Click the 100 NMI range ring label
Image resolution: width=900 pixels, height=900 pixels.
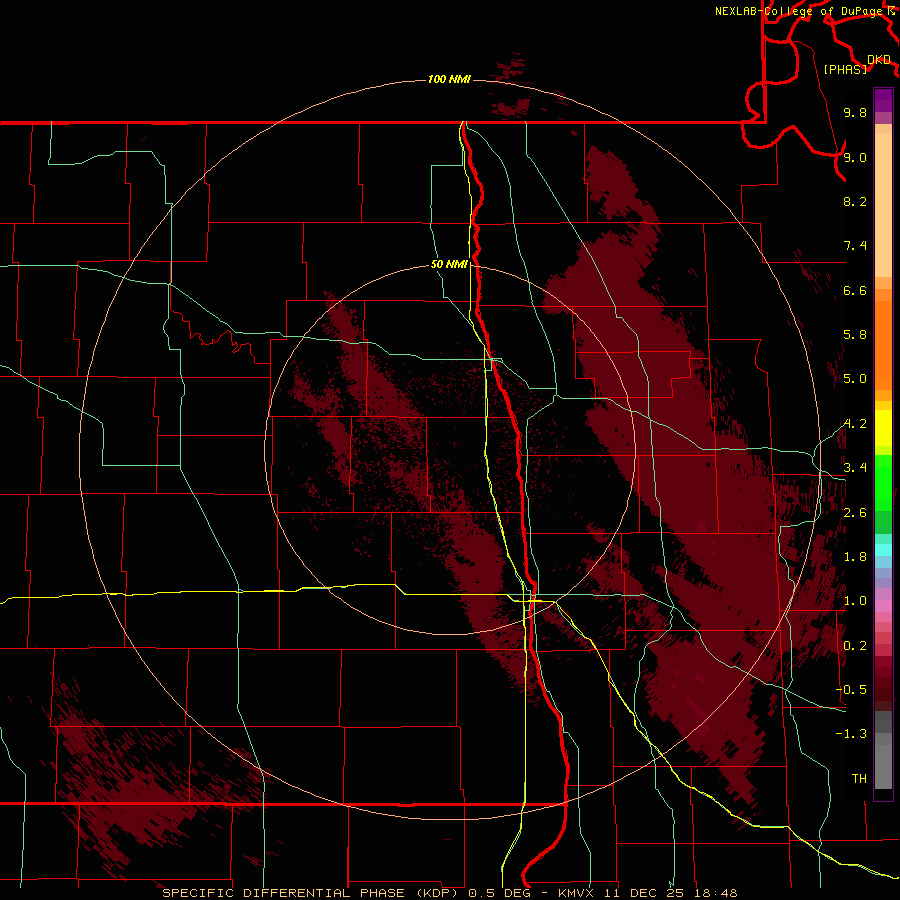point(449,79)
